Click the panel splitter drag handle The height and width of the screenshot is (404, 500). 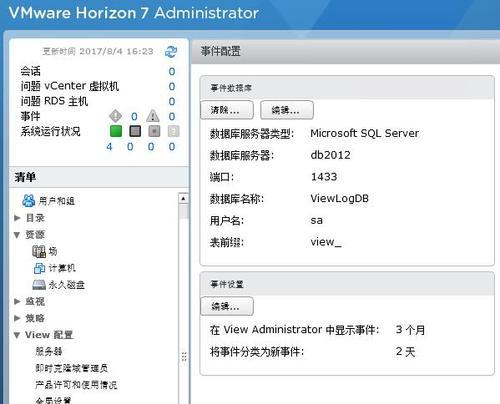coord(184,357)
